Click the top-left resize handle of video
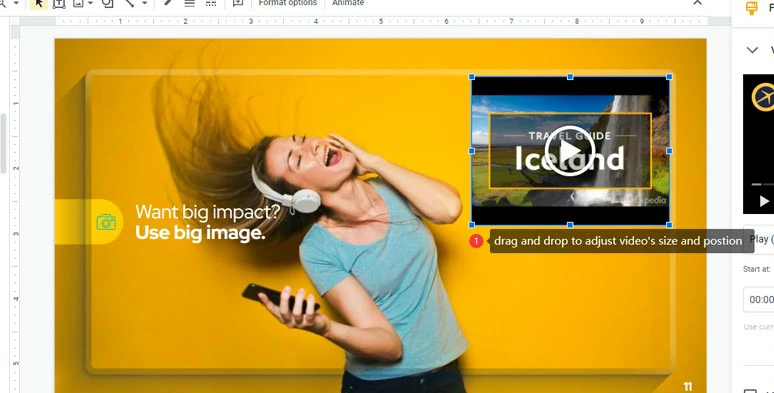The image size is (774, 393). point(471,77)
